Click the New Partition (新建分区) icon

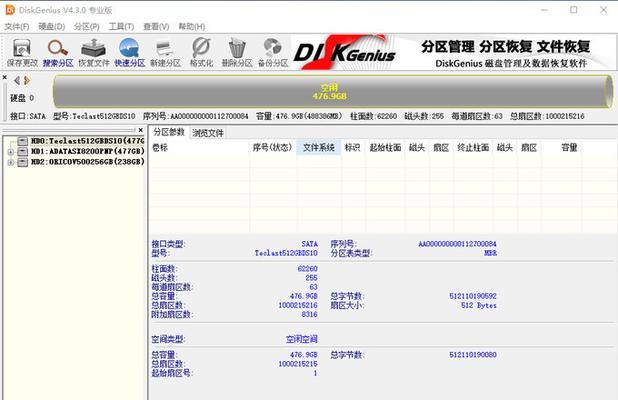tap(165, 52)
